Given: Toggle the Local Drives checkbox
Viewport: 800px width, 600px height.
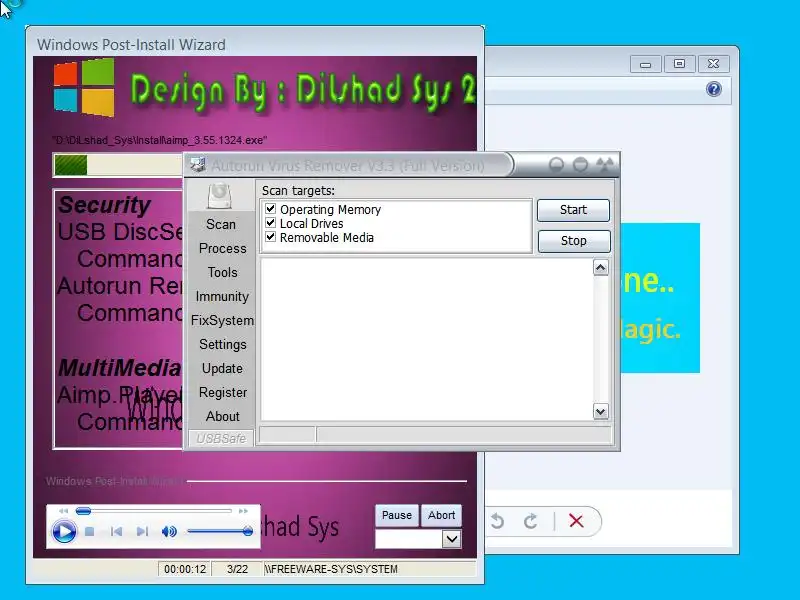Looking at the screenshot, I should (x=270, y=223).
